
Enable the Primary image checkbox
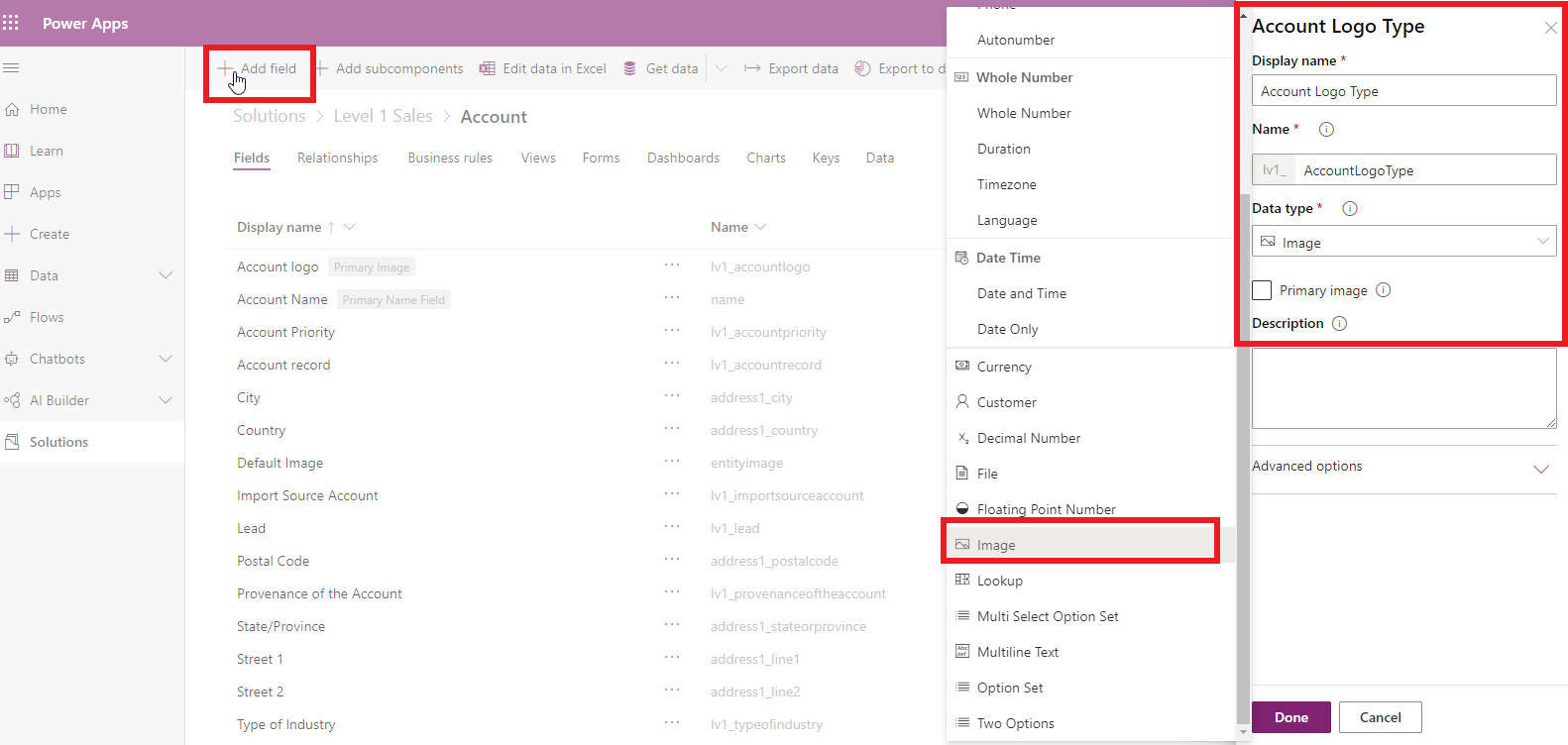(1262, 290)
